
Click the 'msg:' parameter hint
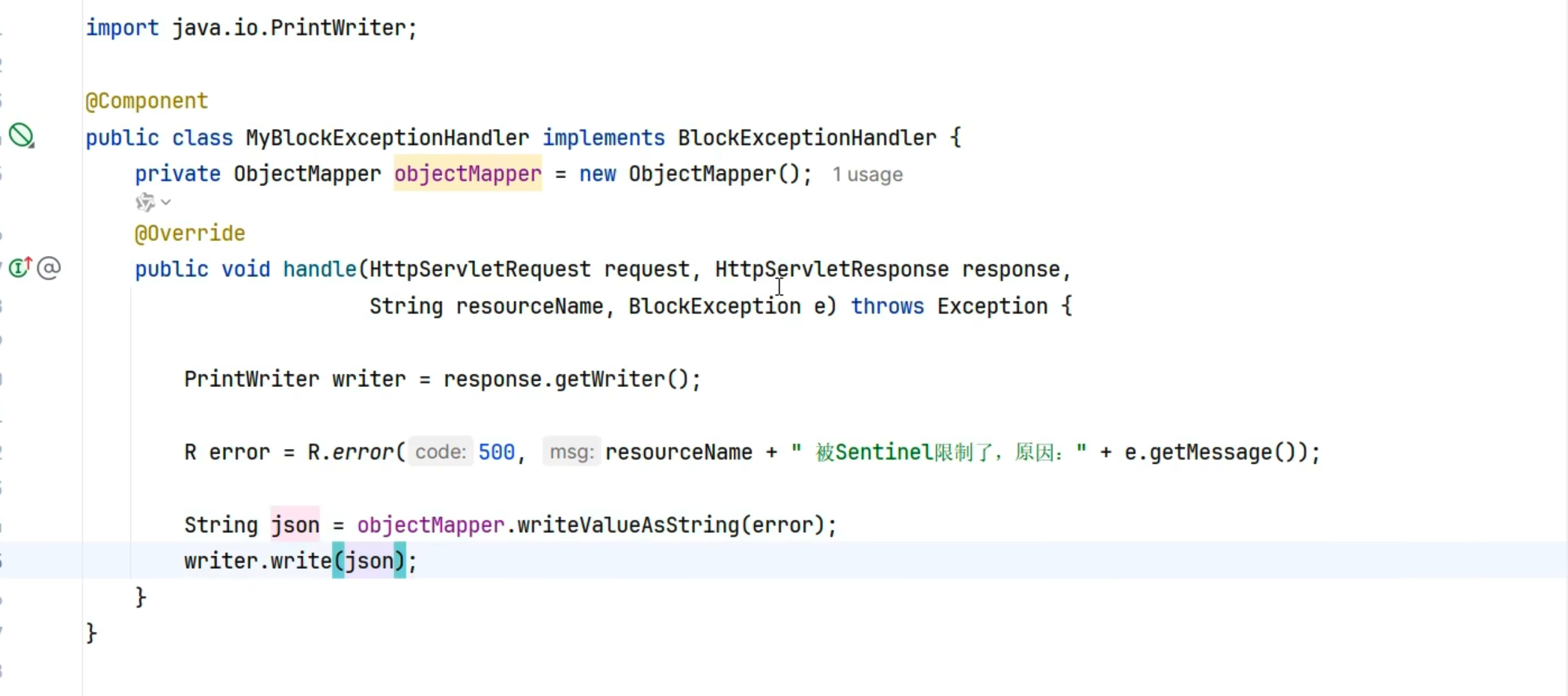pos(572,452)
